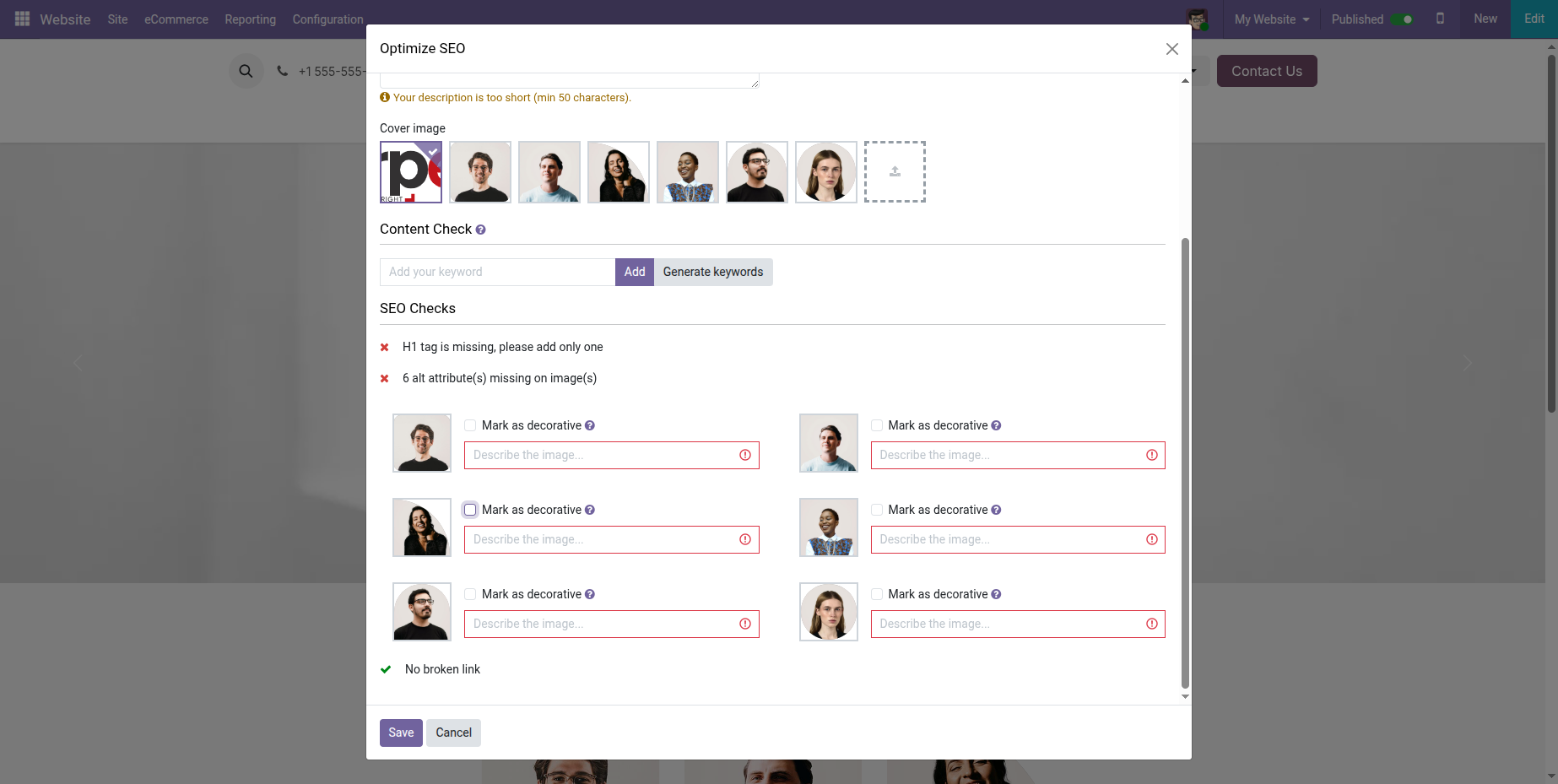Image resolution: width=1558 pixels, height=784 pixels.
Task: Select the red-haired woman cover image thumbnail
Action: [826, 172]
